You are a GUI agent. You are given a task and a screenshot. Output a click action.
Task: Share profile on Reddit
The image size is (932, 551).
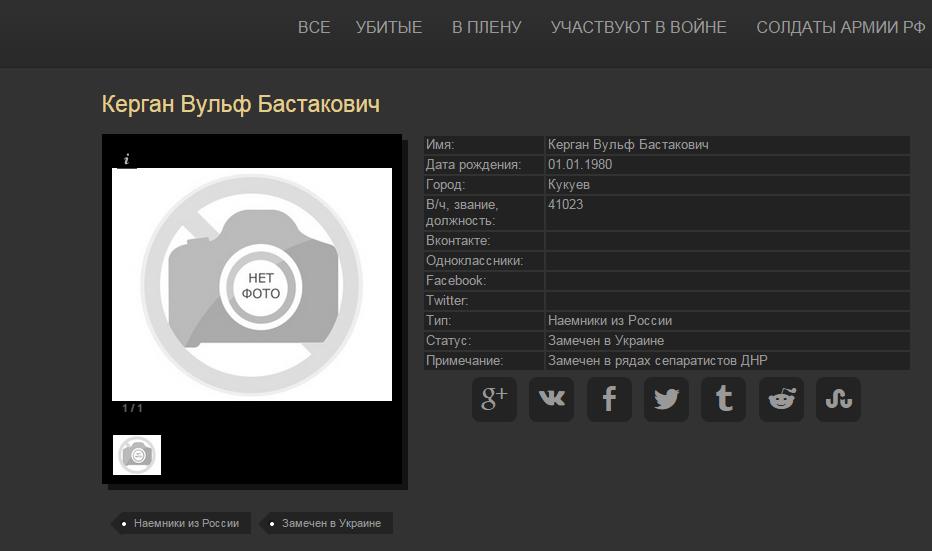click(782, 399)
